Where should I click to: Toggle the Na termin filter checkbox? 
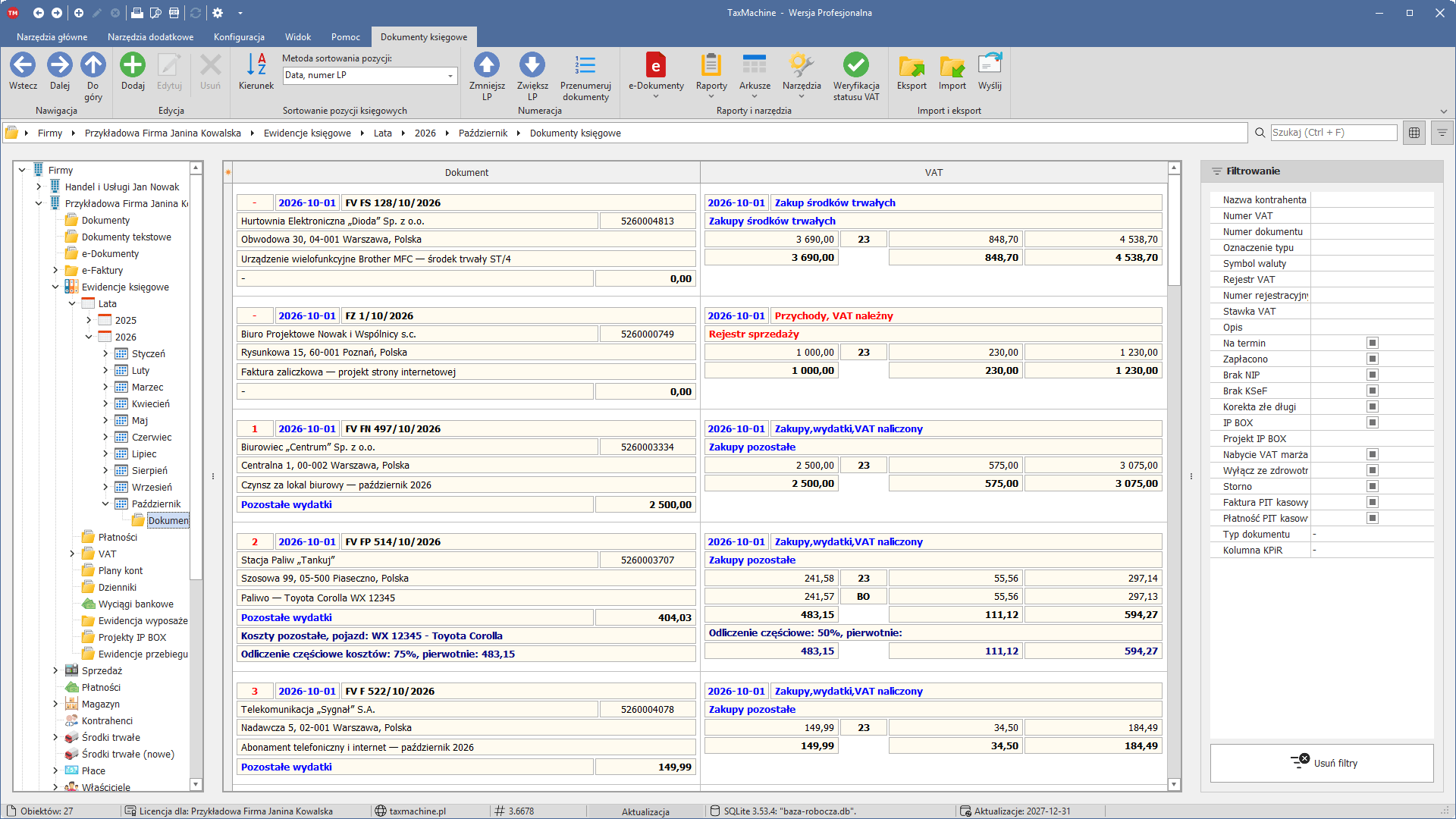click(1372, 343)
